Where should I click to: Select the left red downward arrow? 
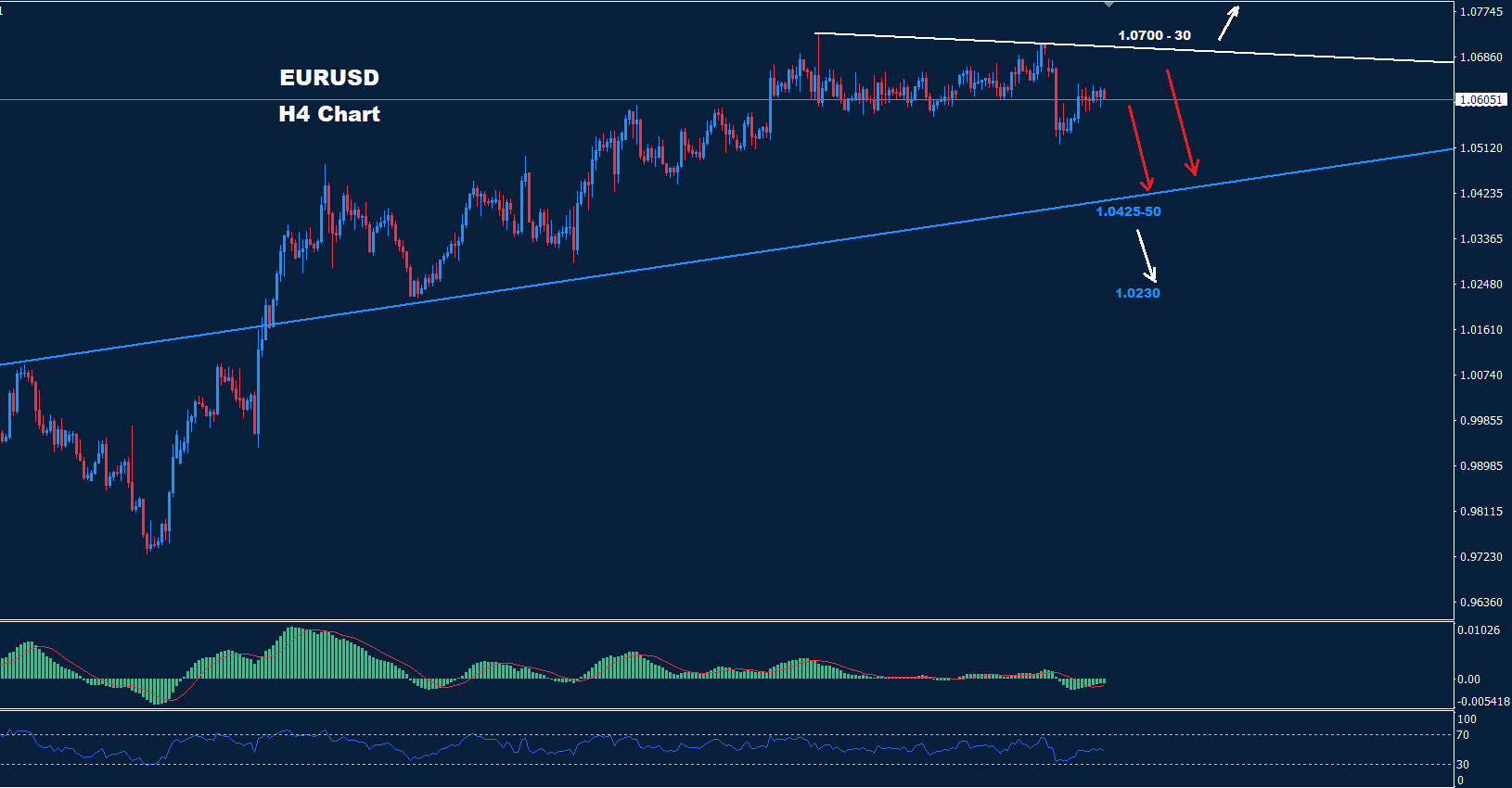tap(1140, 148)
